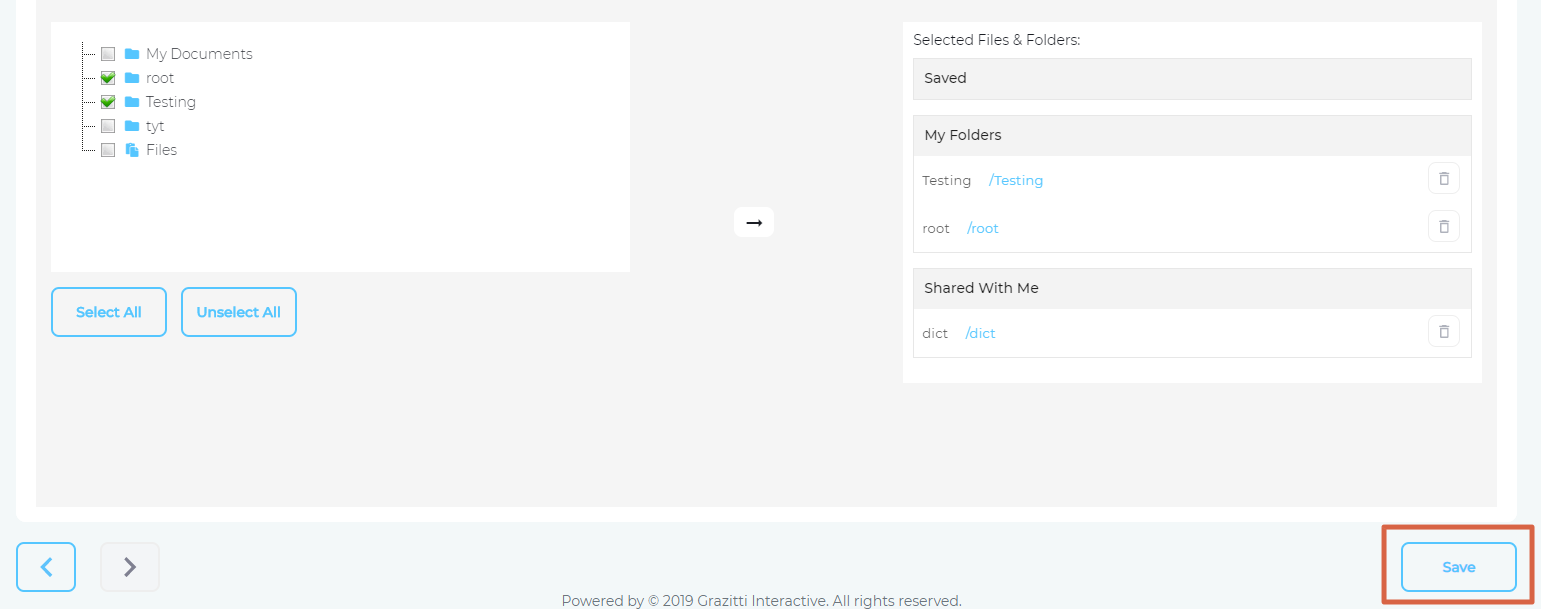Delete the Testing folder from selection
The height and width of the screenshot is (609, 1541).
click(1443, 179)
